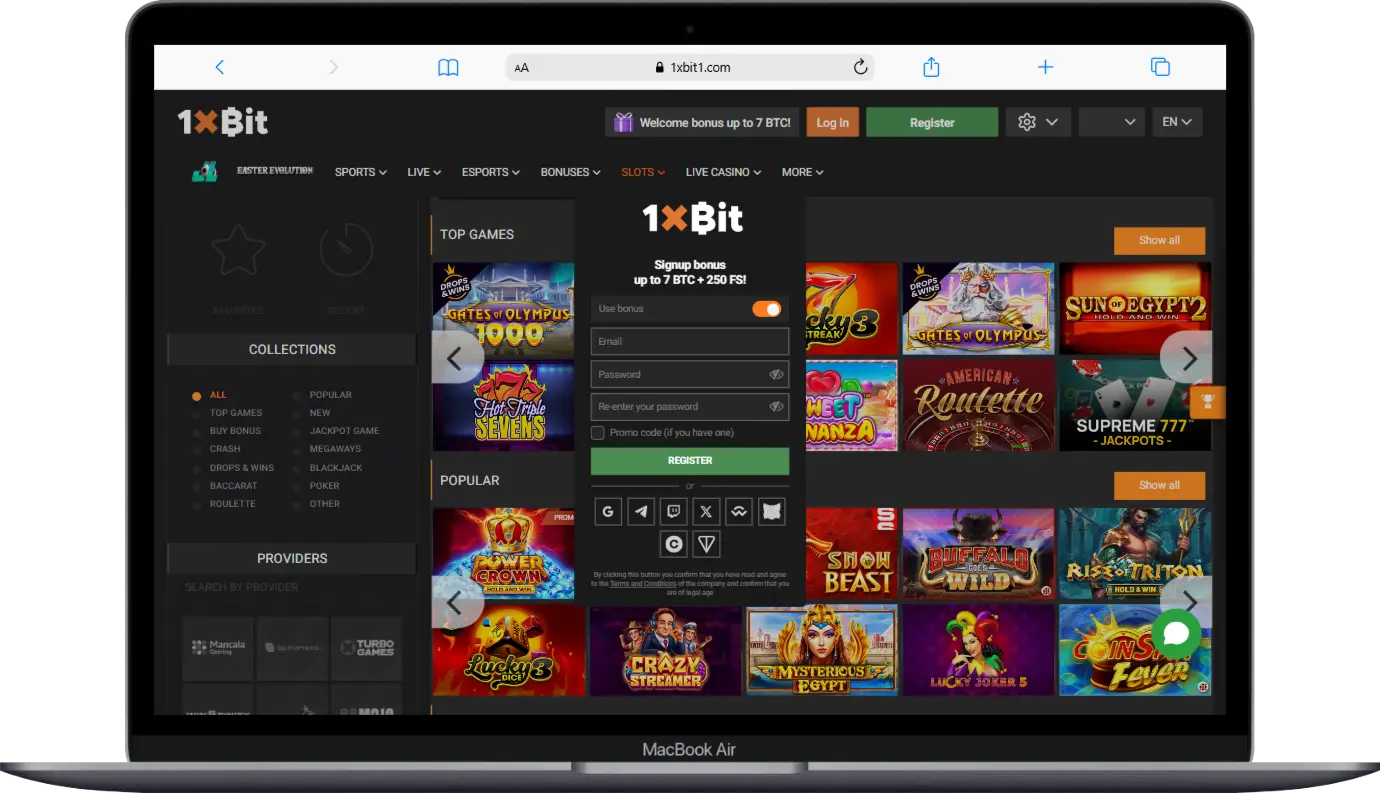Click the Email input field
The width and height of the screenshot is (1380, 793).
pos(690,342)
